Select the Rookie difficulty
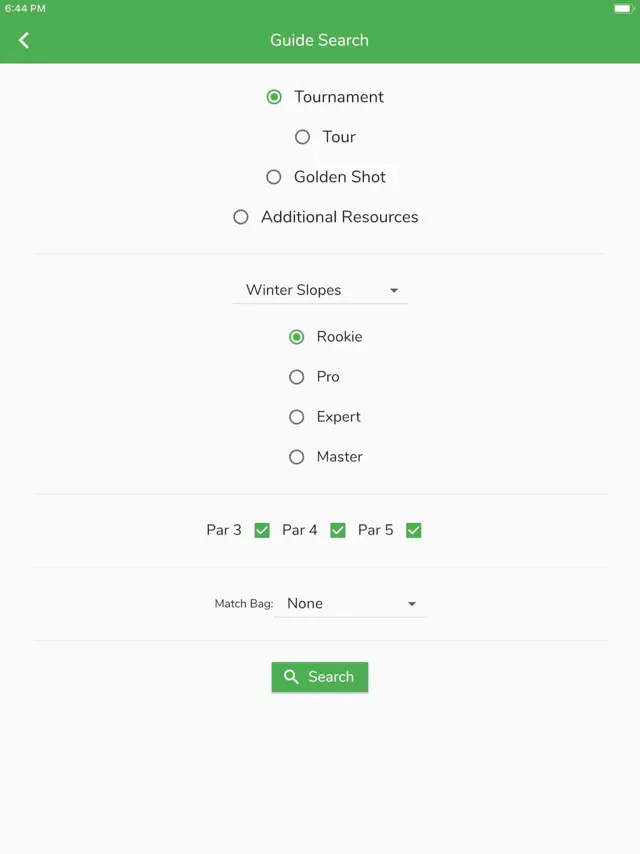The width and height of the screenshot is (640, 854). coord(296,337)
